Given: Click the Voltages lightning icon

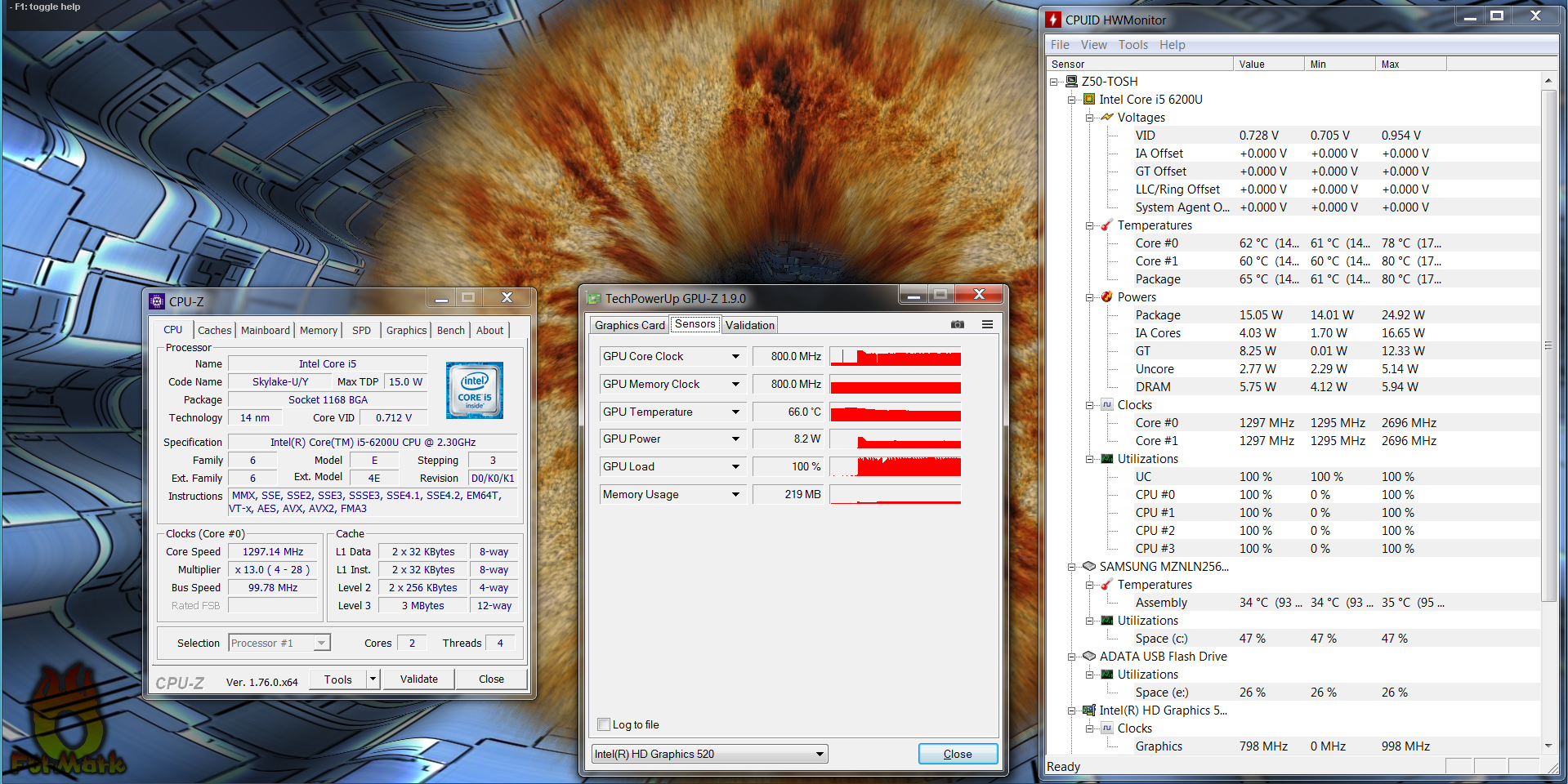Looking at the screenshot, I should pyautogui.click(x=1107, y=118).
